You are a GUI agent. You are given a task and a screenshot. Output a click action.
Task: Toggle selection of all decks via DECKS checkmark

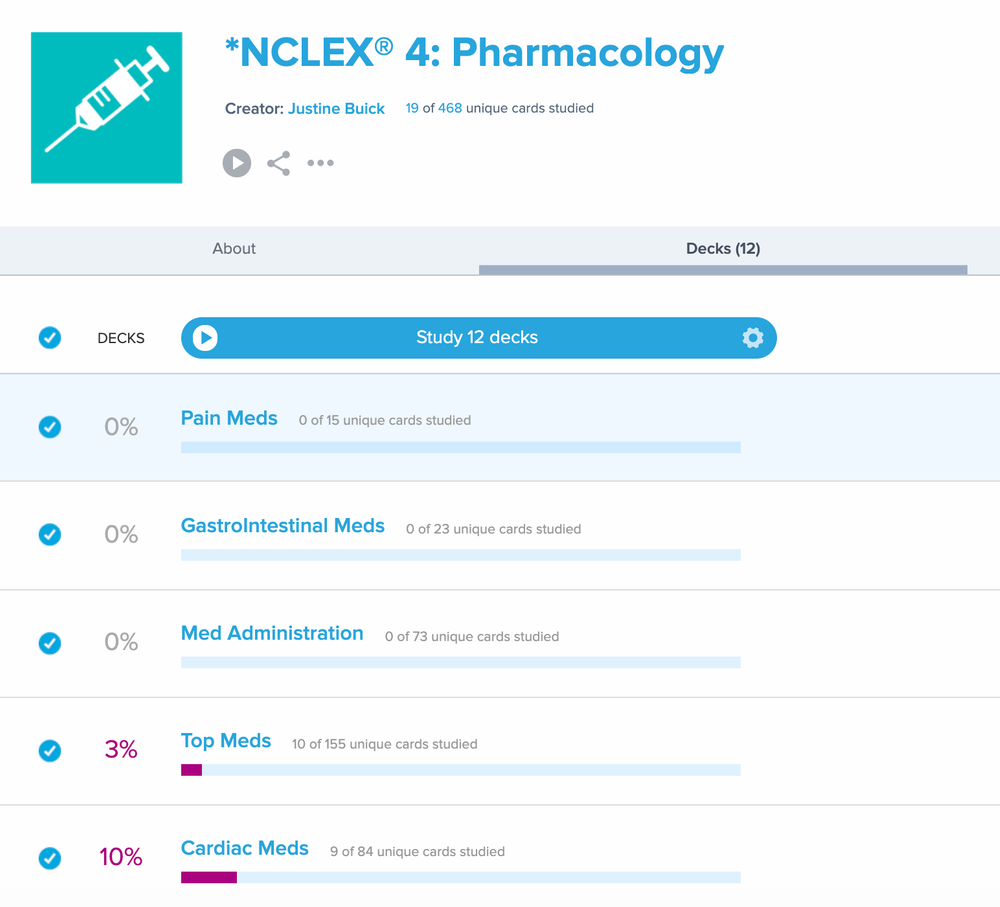point(49,338)
